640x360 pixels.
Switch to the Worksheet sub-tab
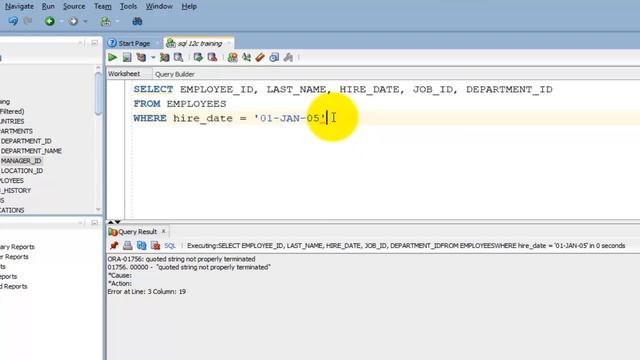click(x=124, y=74)
